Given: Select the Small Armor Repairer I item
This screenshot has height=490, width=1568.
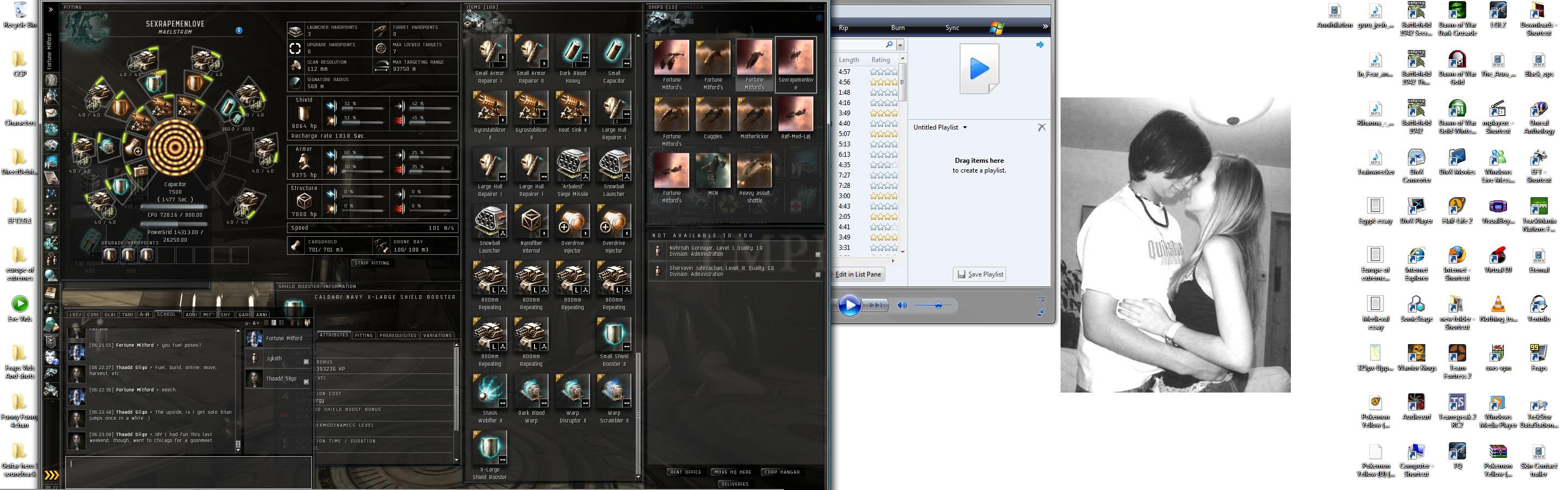Looking at the screenshot, I should click(x=489, y=59).
